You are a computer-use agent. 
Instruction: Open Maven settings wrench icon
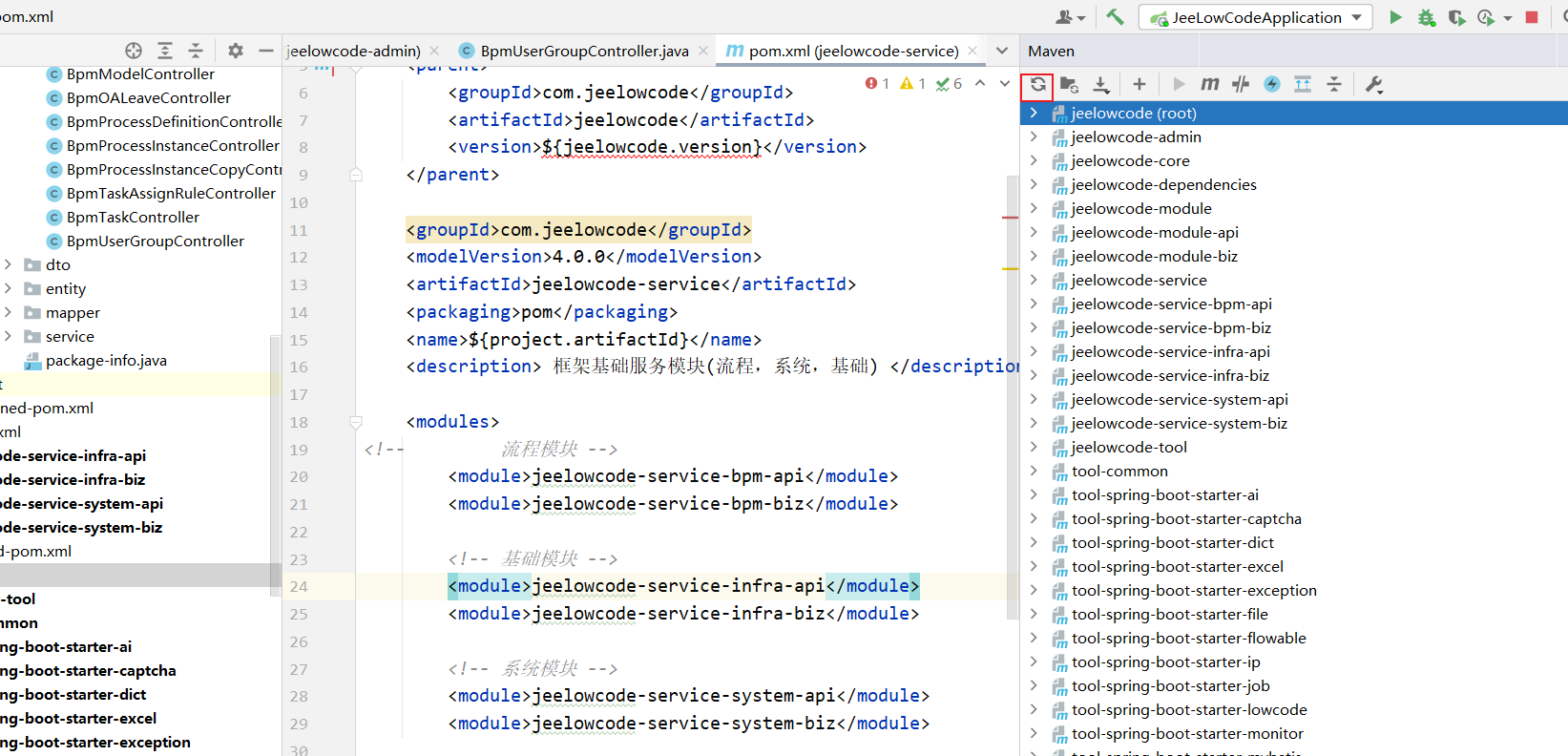1373,85
